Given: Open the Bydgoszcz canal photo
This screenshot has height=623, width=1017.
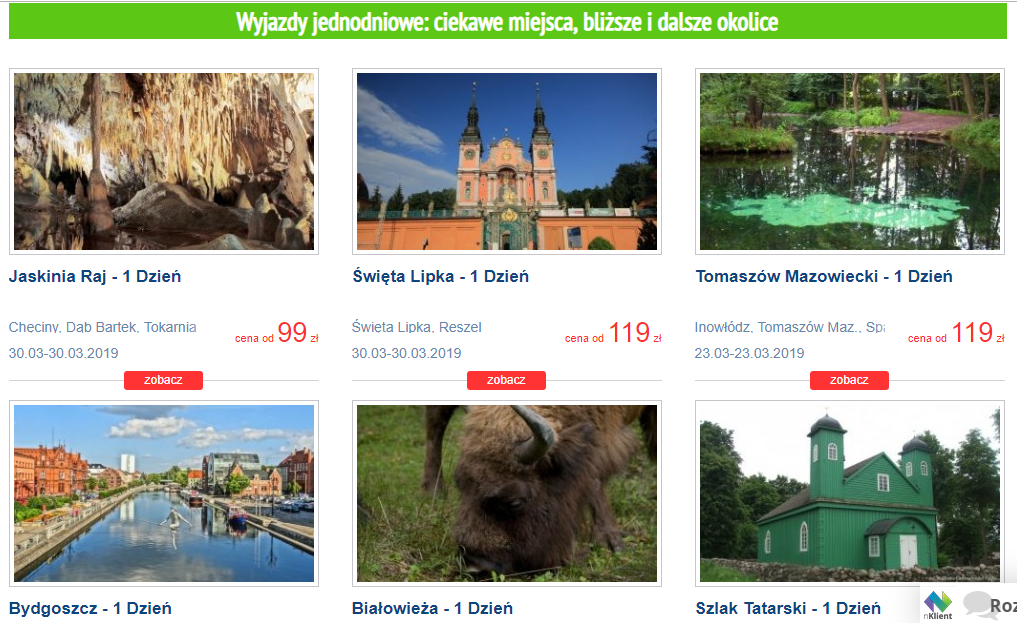Looking at the screenshot, I should point(164,493).
